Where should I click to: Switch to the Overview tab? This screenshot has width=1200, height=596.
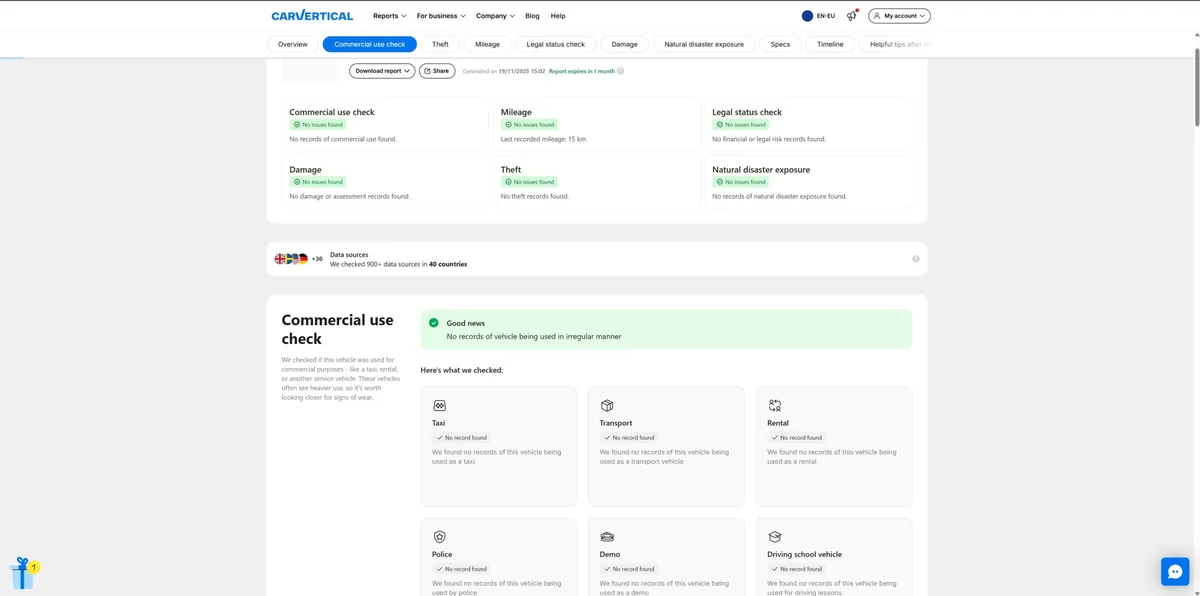pos(293,44)
